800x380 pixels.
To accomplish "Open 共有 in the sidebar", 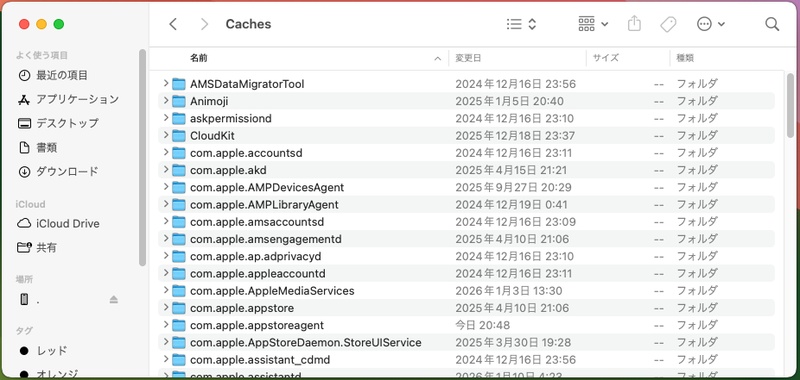I will point(38,248).
